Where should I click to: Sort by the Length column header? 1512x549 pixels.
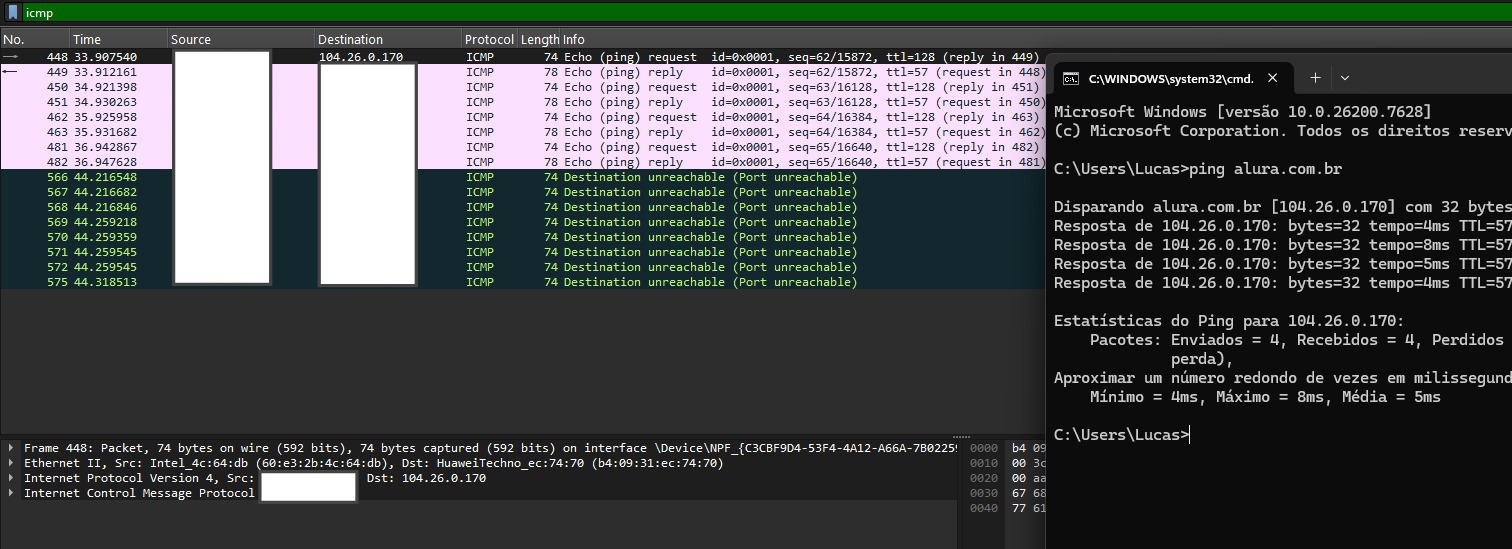(540, 40)
